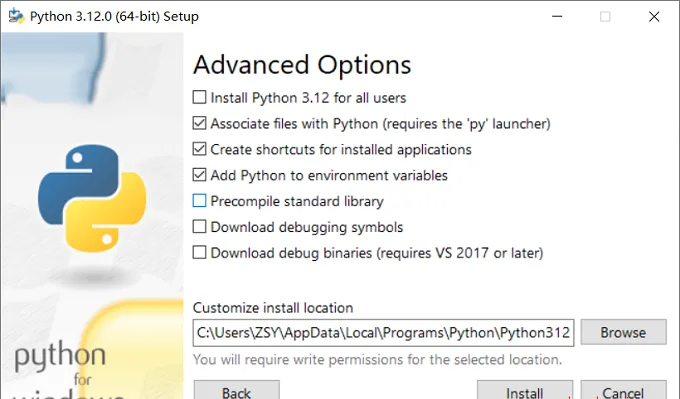680x399 pixels.
Task: Click the Python installer icon in title bar
Action: (16, 16)
